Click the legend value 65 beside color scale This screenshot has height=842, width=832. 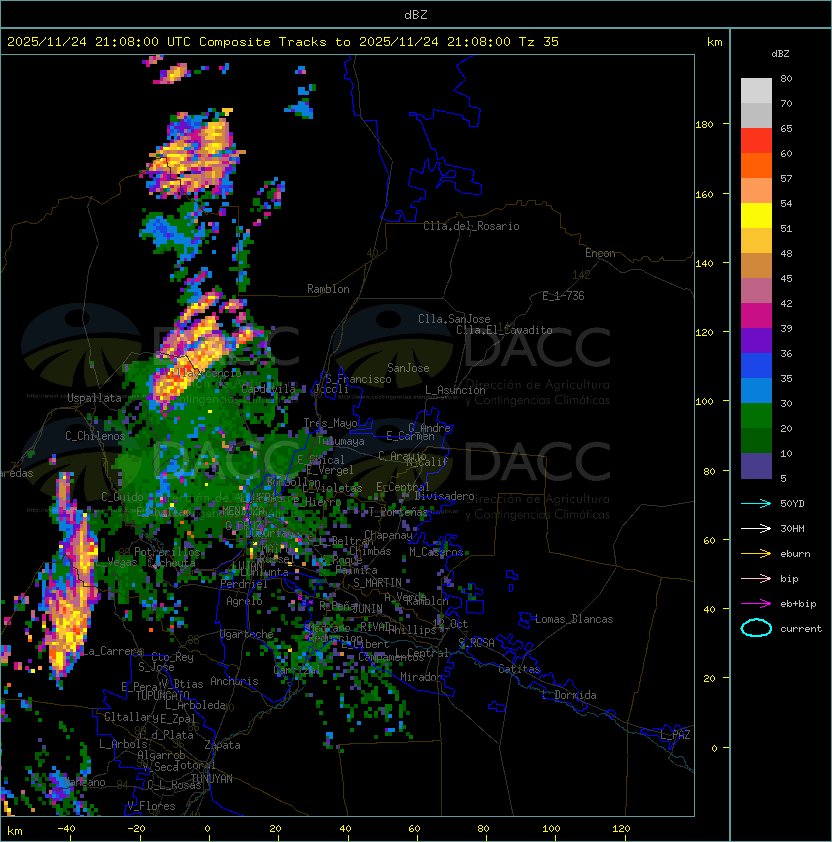pyautogui.click(x=786, y=128)
